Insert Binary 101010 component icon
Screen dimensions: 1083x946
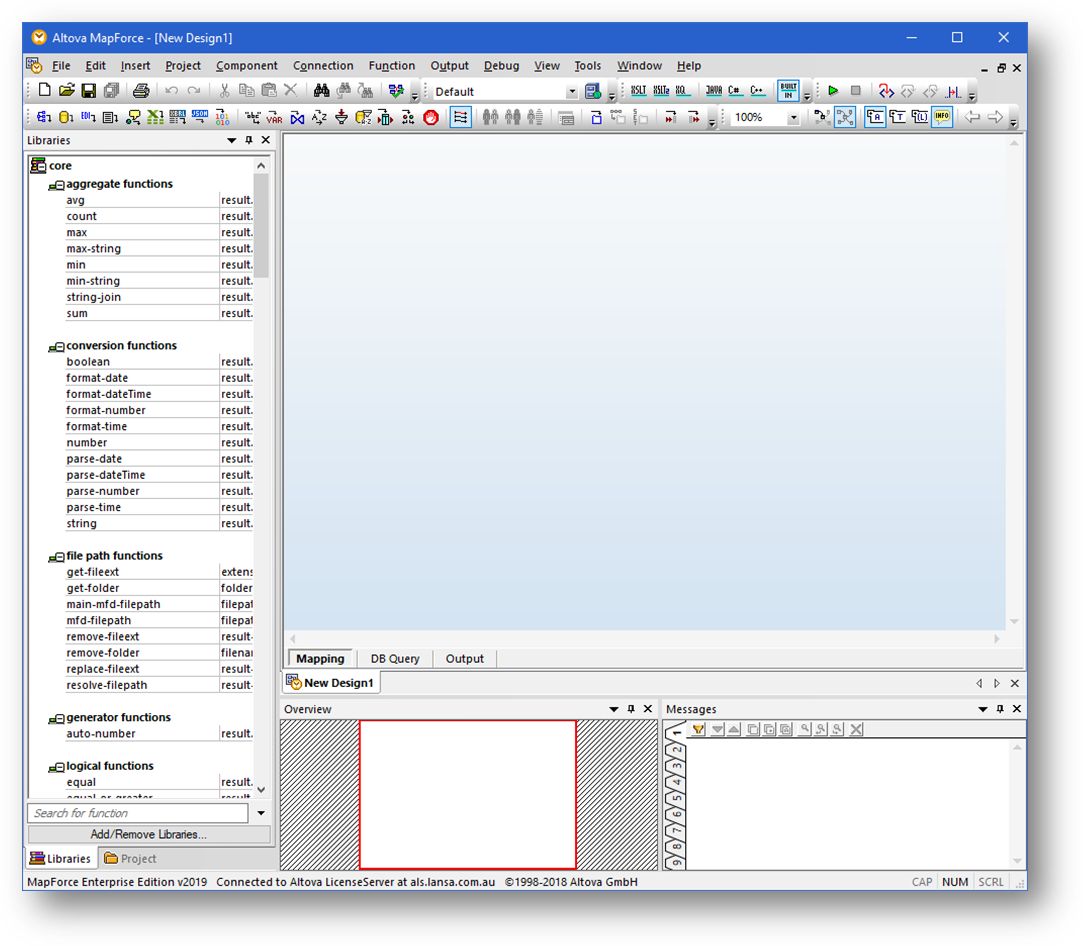pyautogui.click(x=222, y=117)
